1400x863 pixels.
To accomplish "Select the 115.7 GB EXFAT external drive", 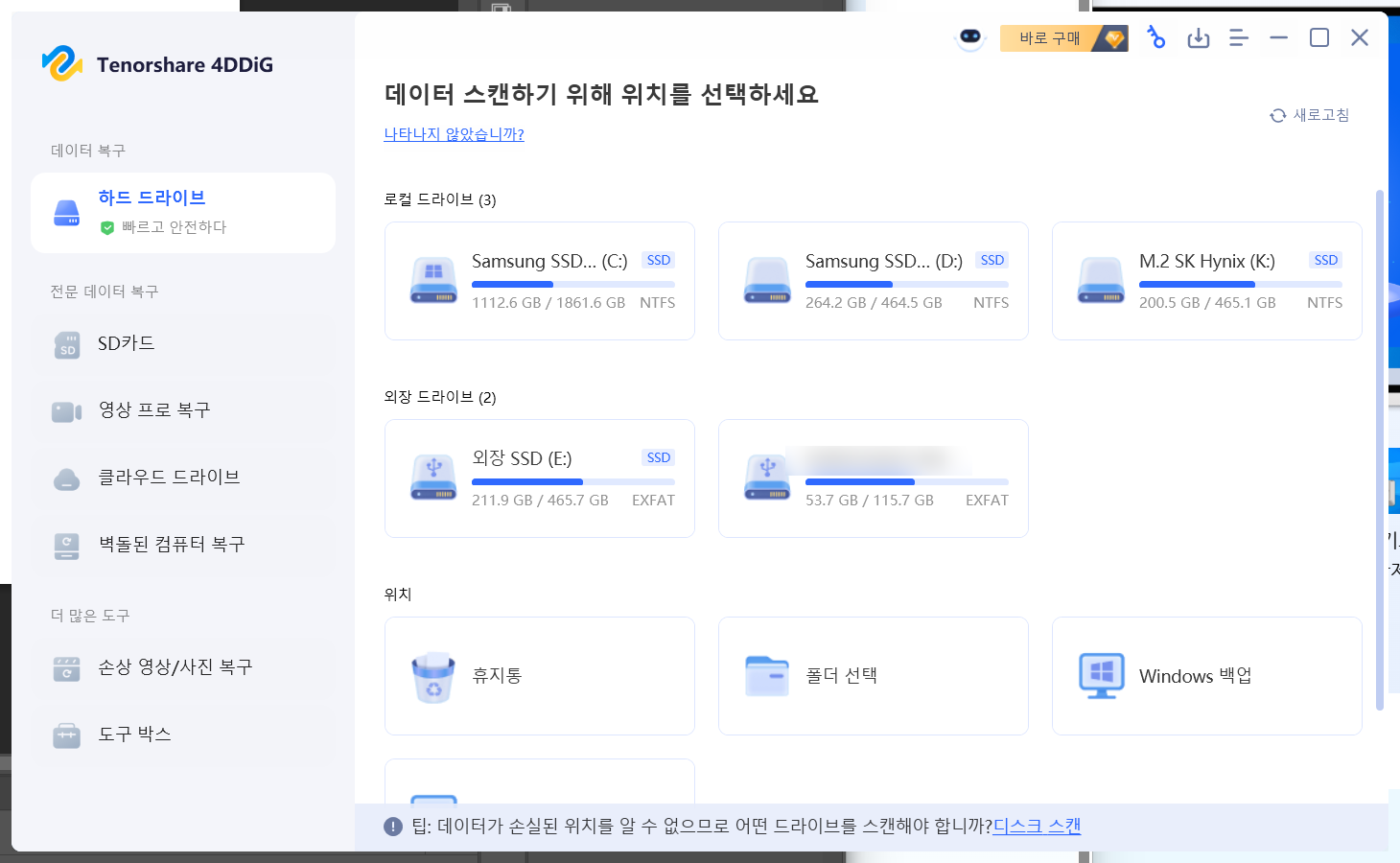I will (x=874, y=478).
